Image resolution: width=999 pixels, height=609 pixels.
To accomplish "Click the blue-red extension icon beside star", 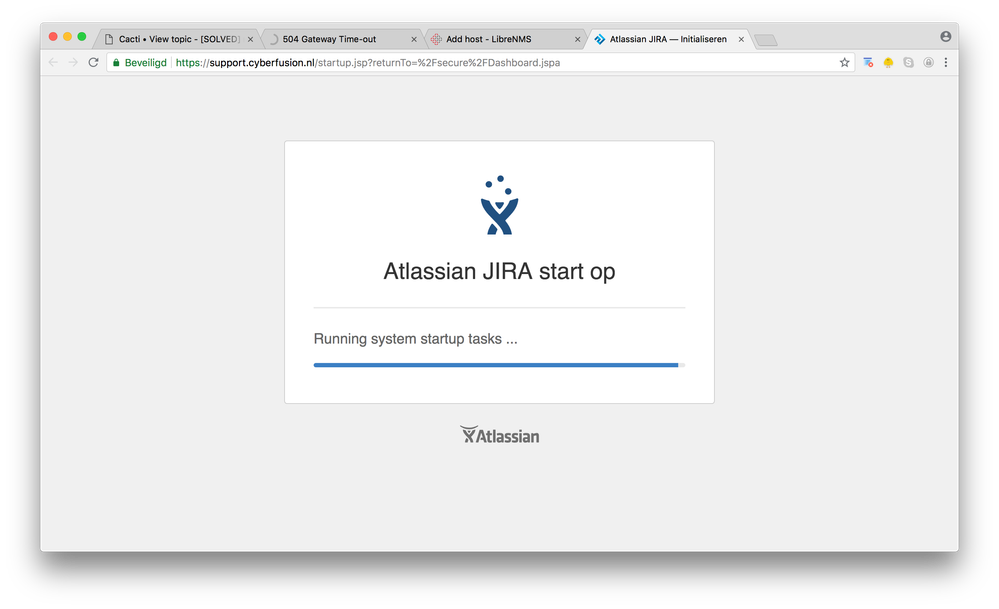I will click(868, 62).
